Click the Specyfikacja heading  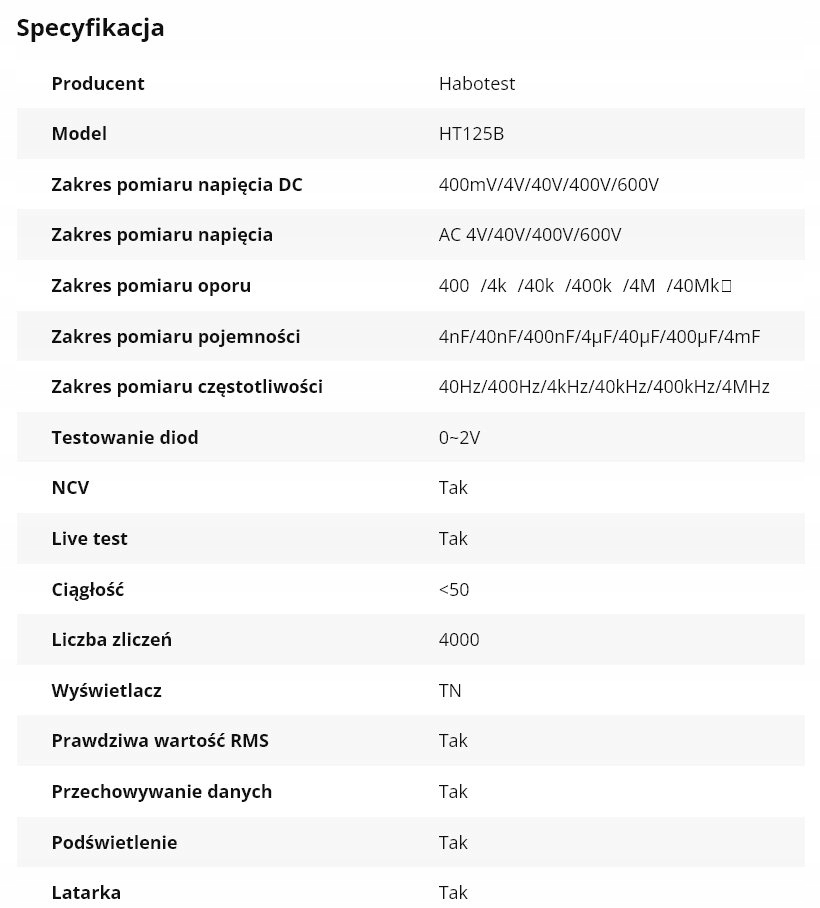(90, 28)
